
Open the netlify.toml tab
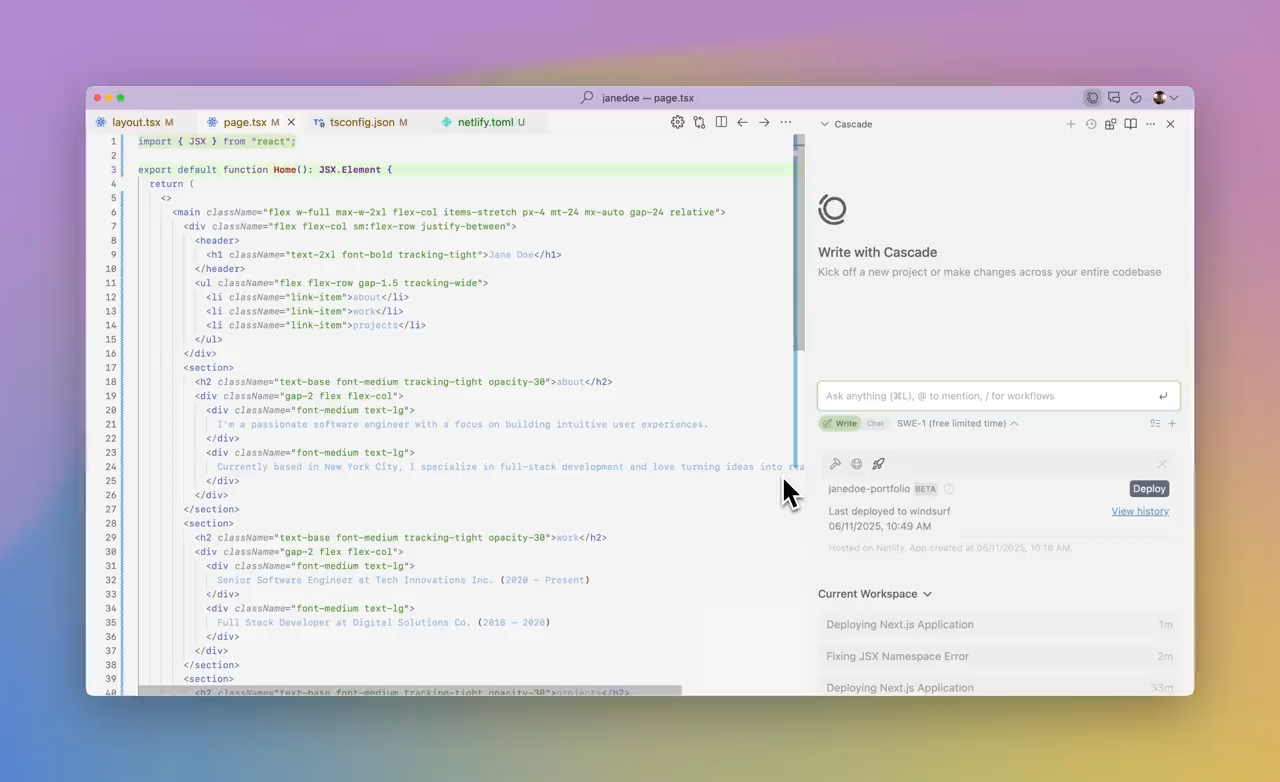(484, 122)
